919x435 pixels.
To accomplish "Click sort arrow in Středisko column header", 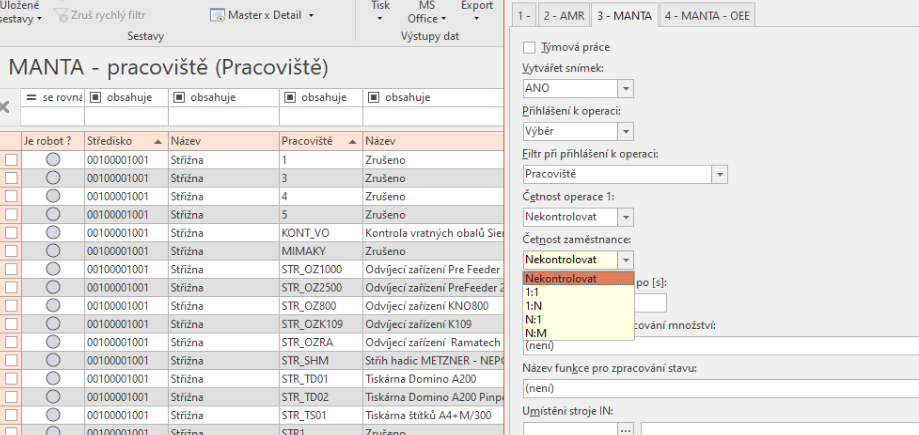I will pyautogui.click(x=156, y=142).
